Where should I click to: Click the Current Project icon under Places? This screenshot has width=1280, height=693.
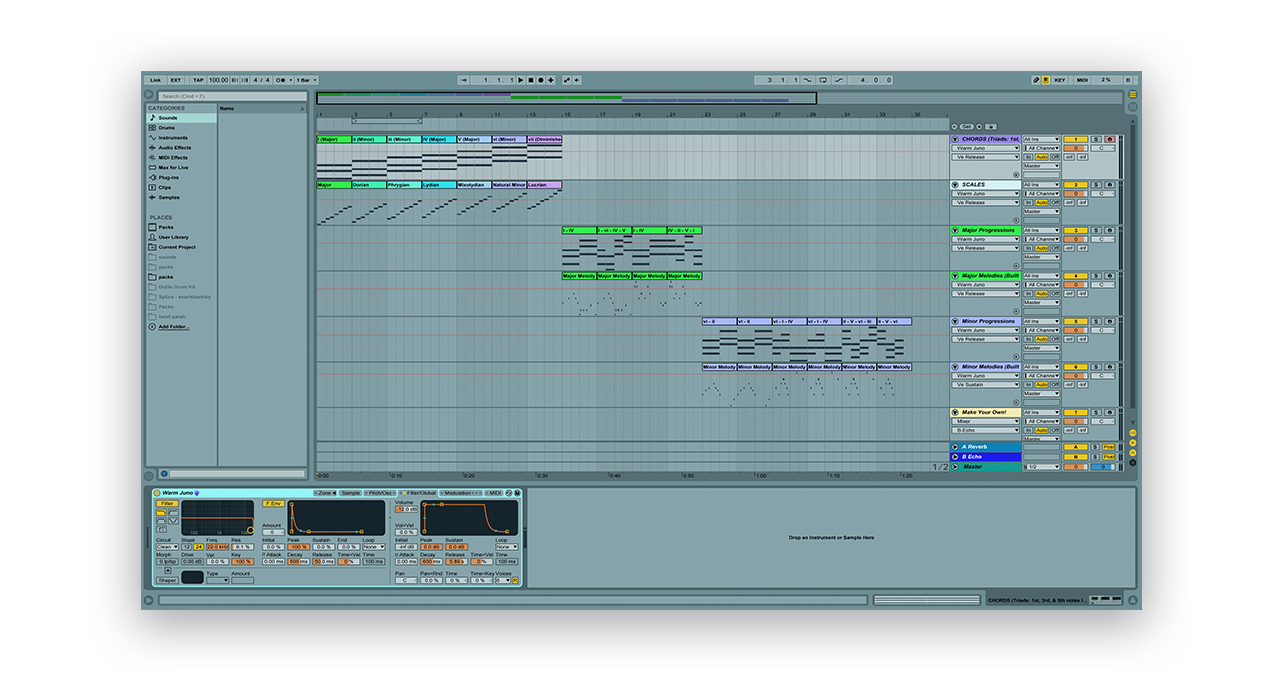(x=152, y=247)
